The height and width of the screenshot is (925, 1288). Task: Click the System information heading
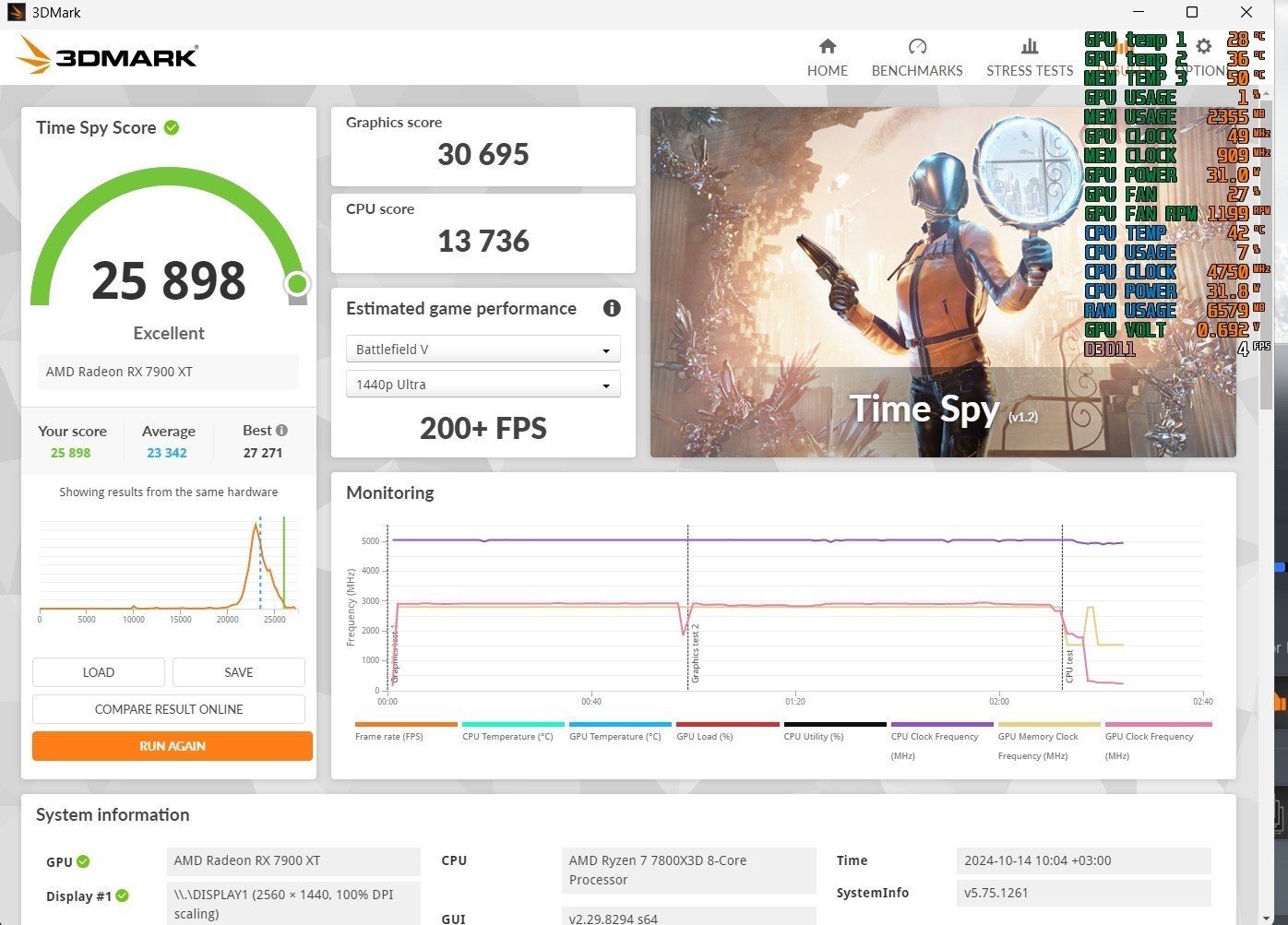point(113,814)
